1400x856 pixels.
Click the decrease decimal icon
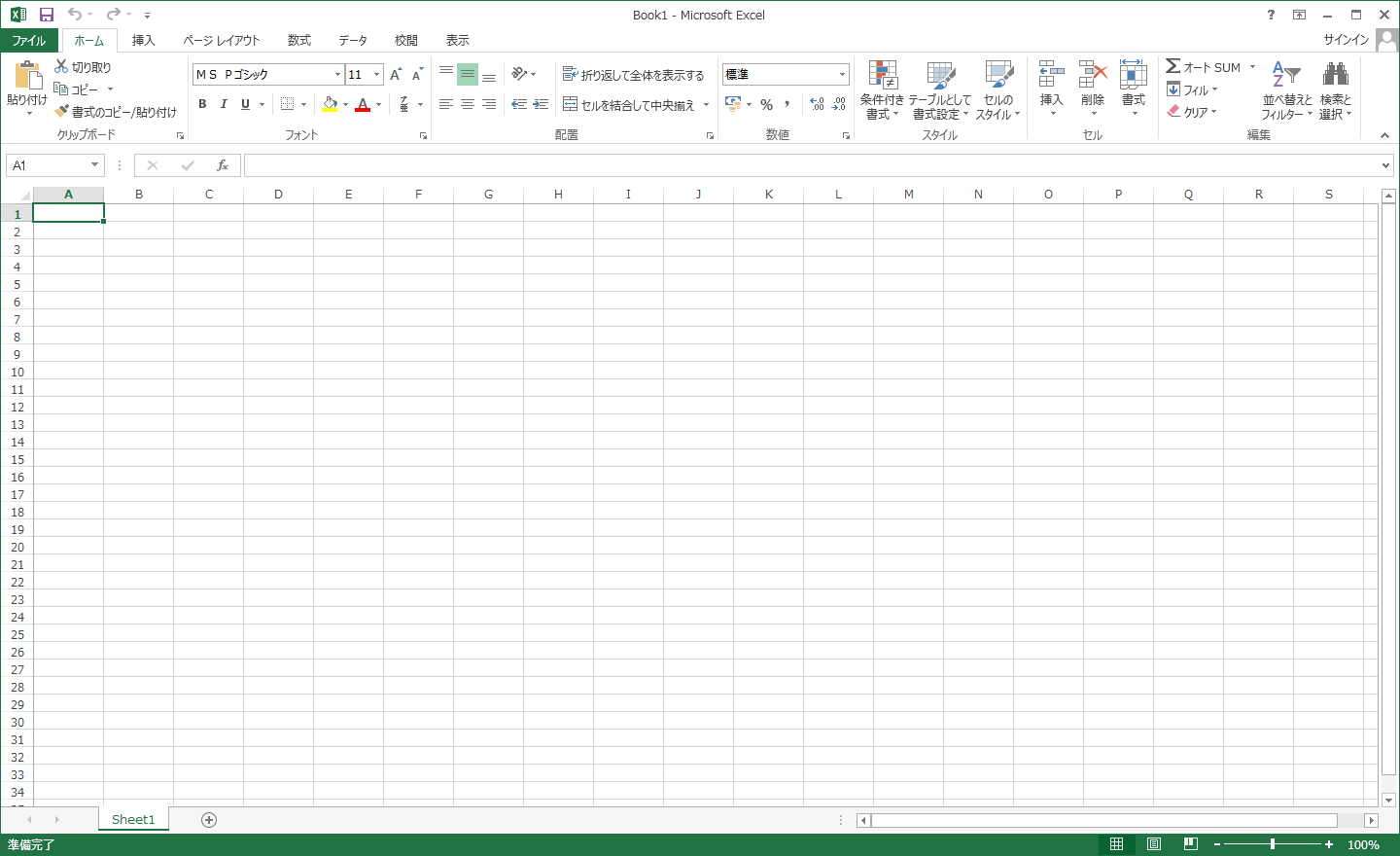click(x=838, y=104)
